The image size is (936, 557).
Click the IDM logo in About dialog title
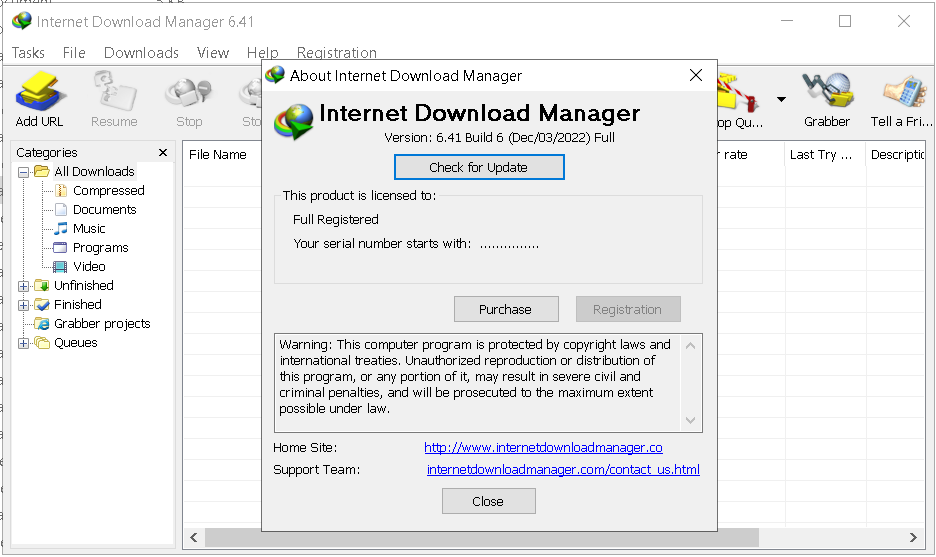[275, 75]
